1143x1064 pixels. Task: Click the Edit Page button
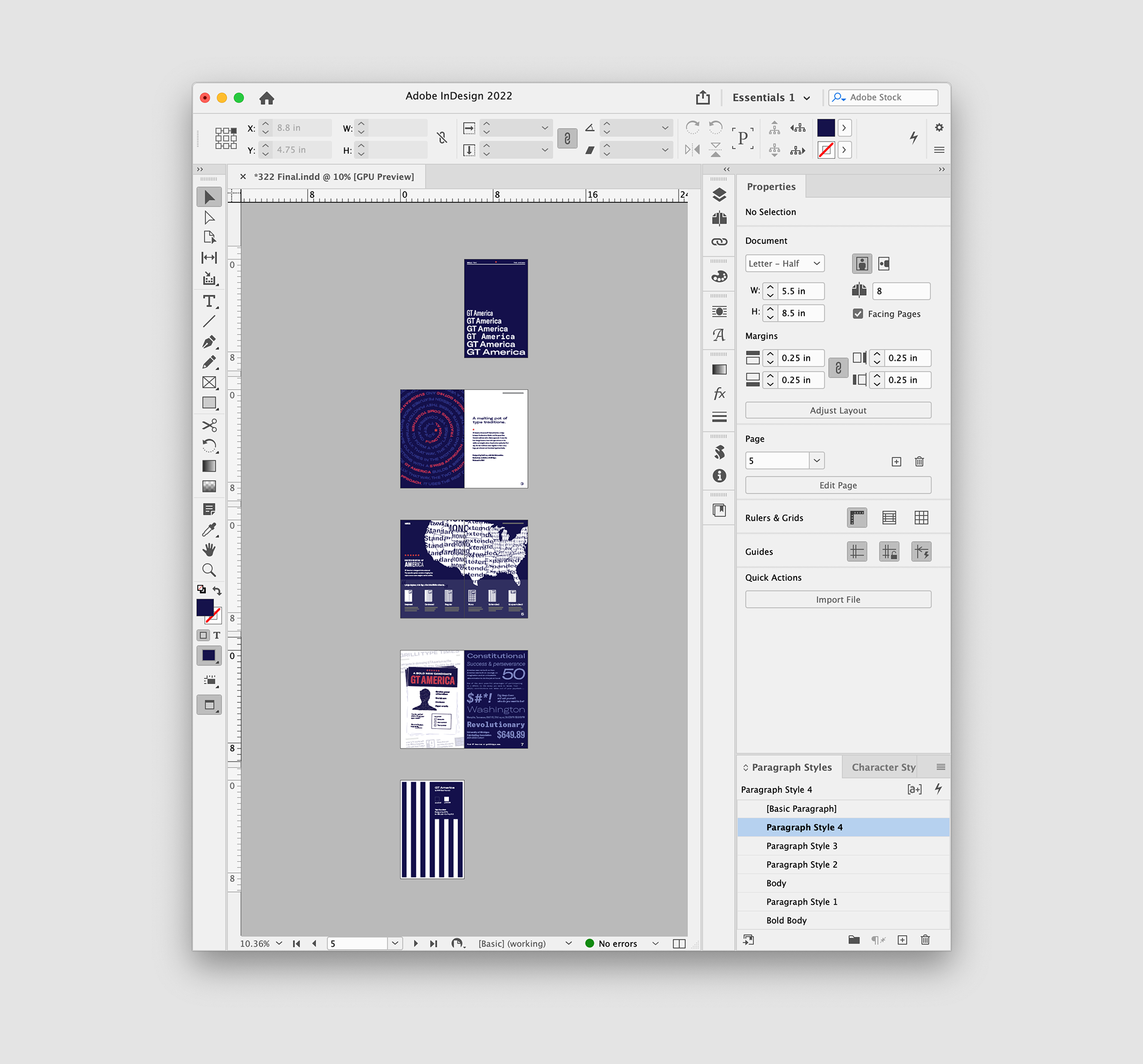pyautogui.click(x=838, y=485)
